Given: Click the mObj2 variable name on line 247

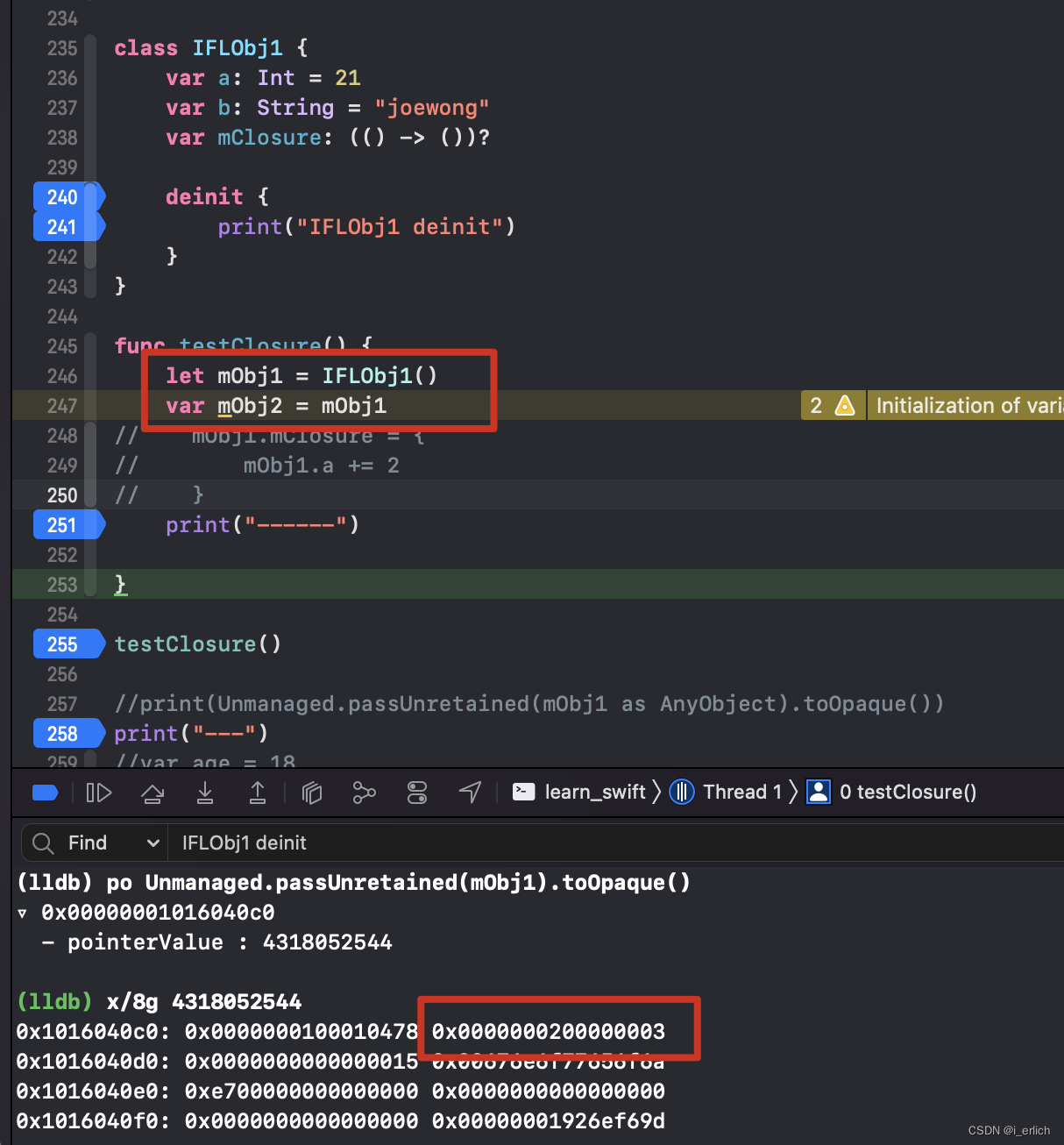Looking at the screenshot, I should 250,406.
